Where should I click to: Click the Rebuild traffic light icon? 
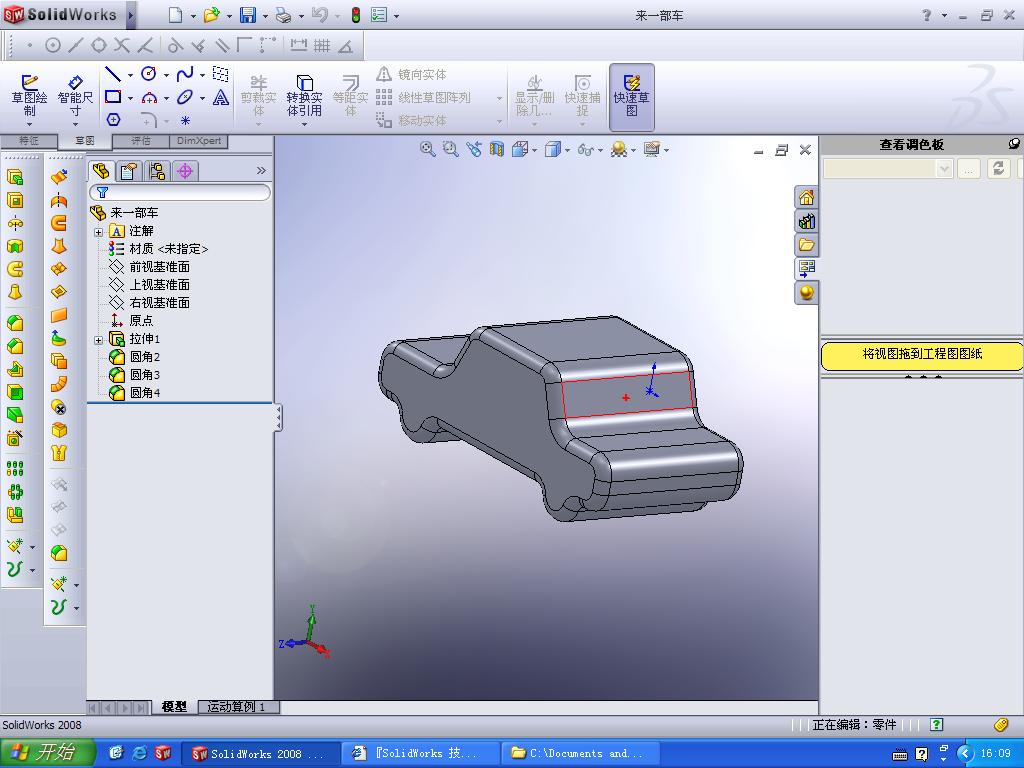click(x=356, y=15)
